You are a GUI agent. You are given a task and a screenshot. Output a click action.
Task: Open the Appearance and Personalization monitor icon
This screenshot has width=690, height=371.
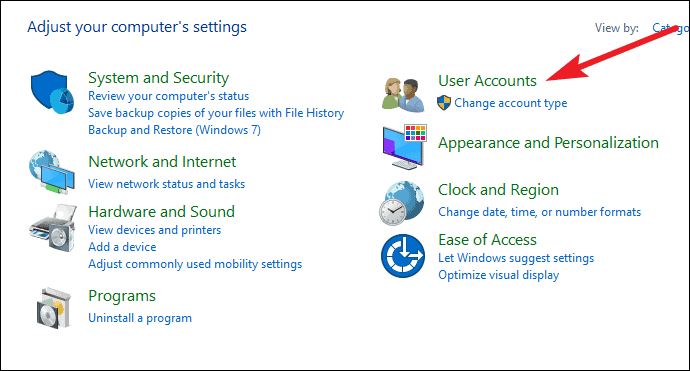coord(404,147)
